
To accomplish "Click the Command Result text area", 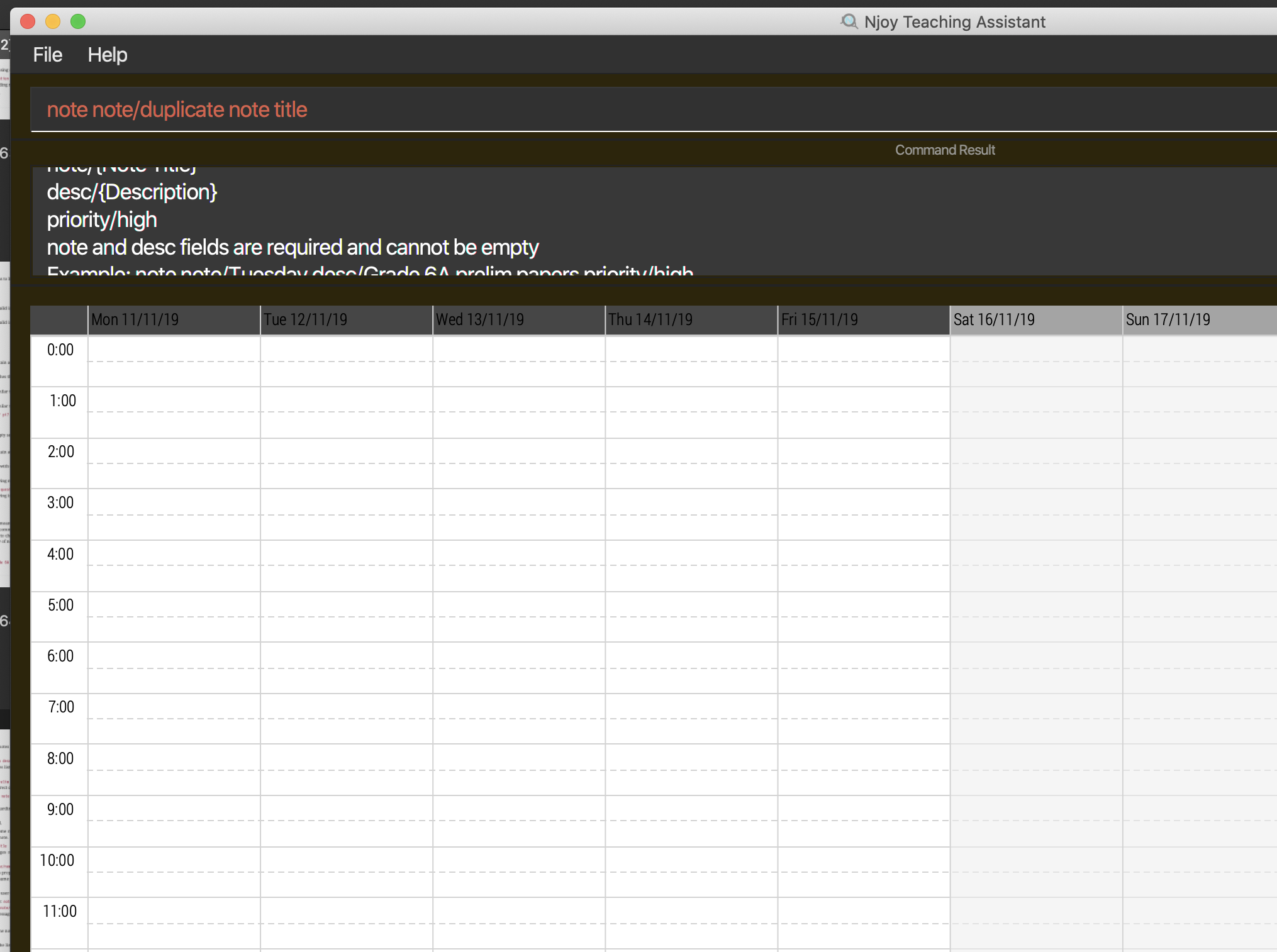I will pos(629,220).
